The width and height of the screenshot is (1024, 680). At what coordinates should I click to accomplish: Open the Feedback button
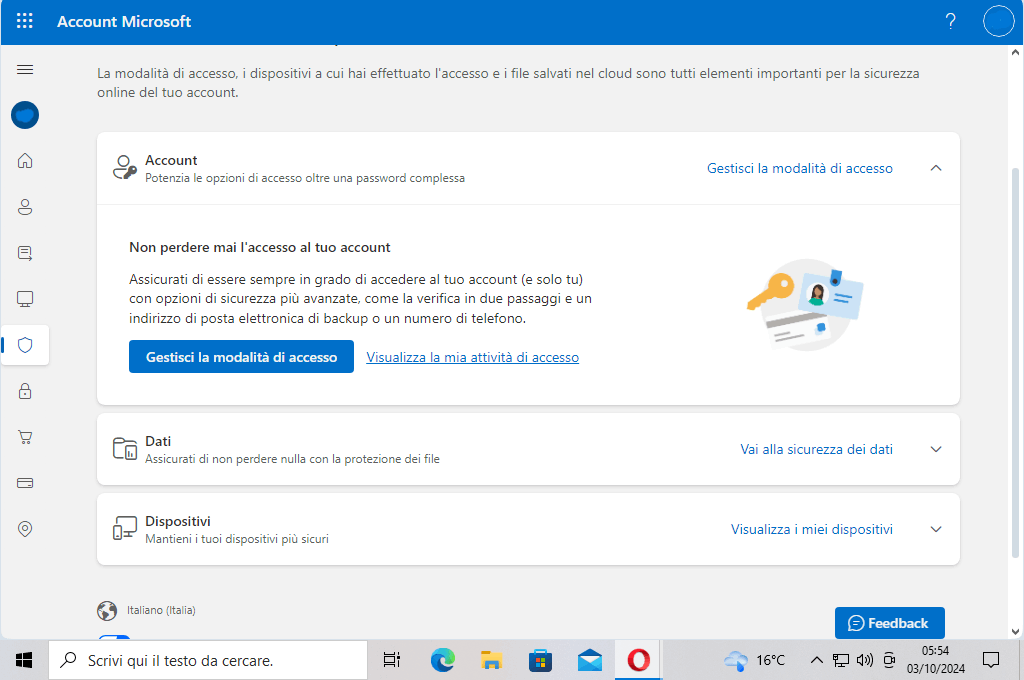click(889, 623)
